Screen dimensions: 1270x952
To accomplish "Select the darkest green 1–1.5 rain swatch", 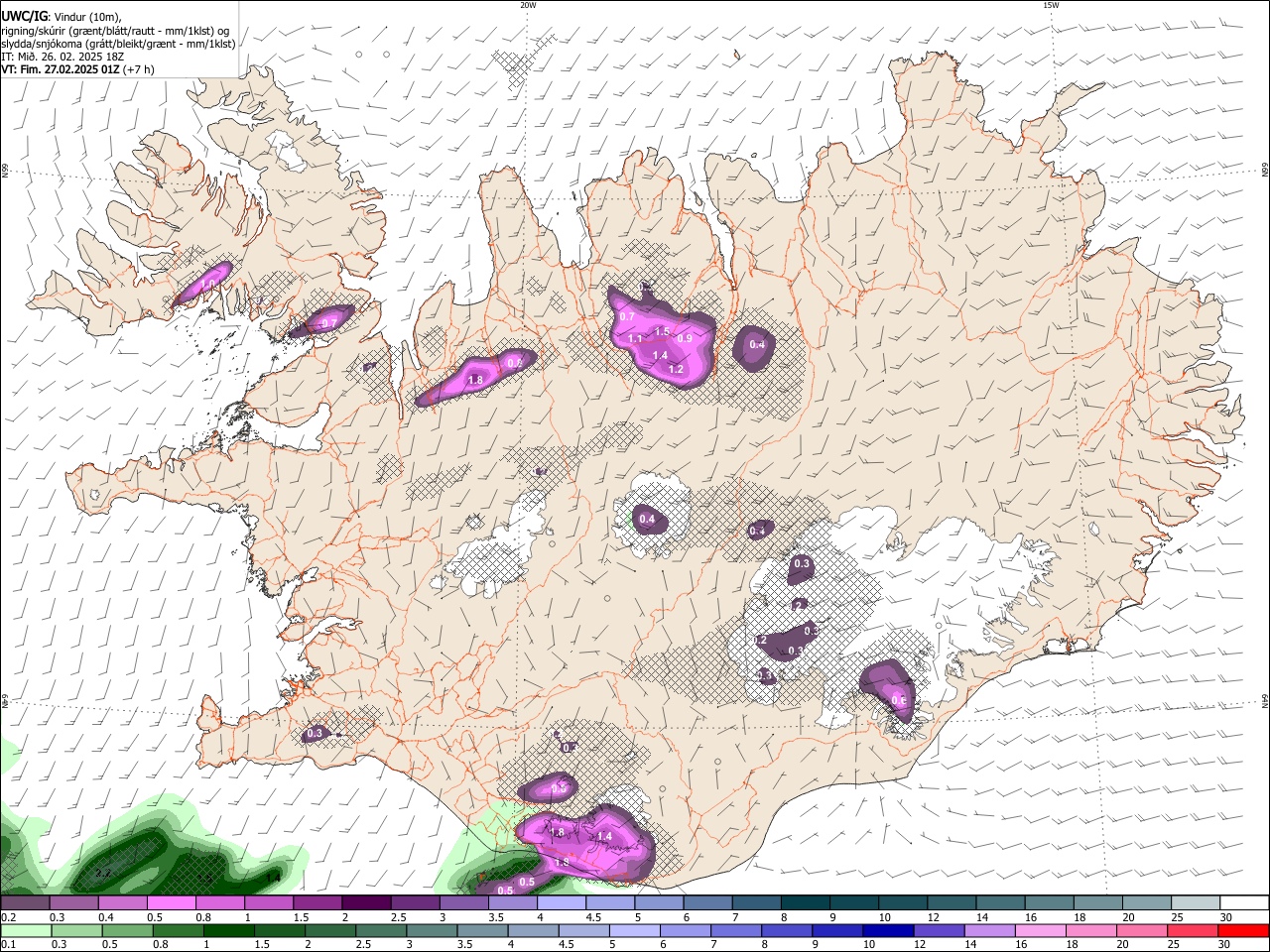I will pos(229,930).
